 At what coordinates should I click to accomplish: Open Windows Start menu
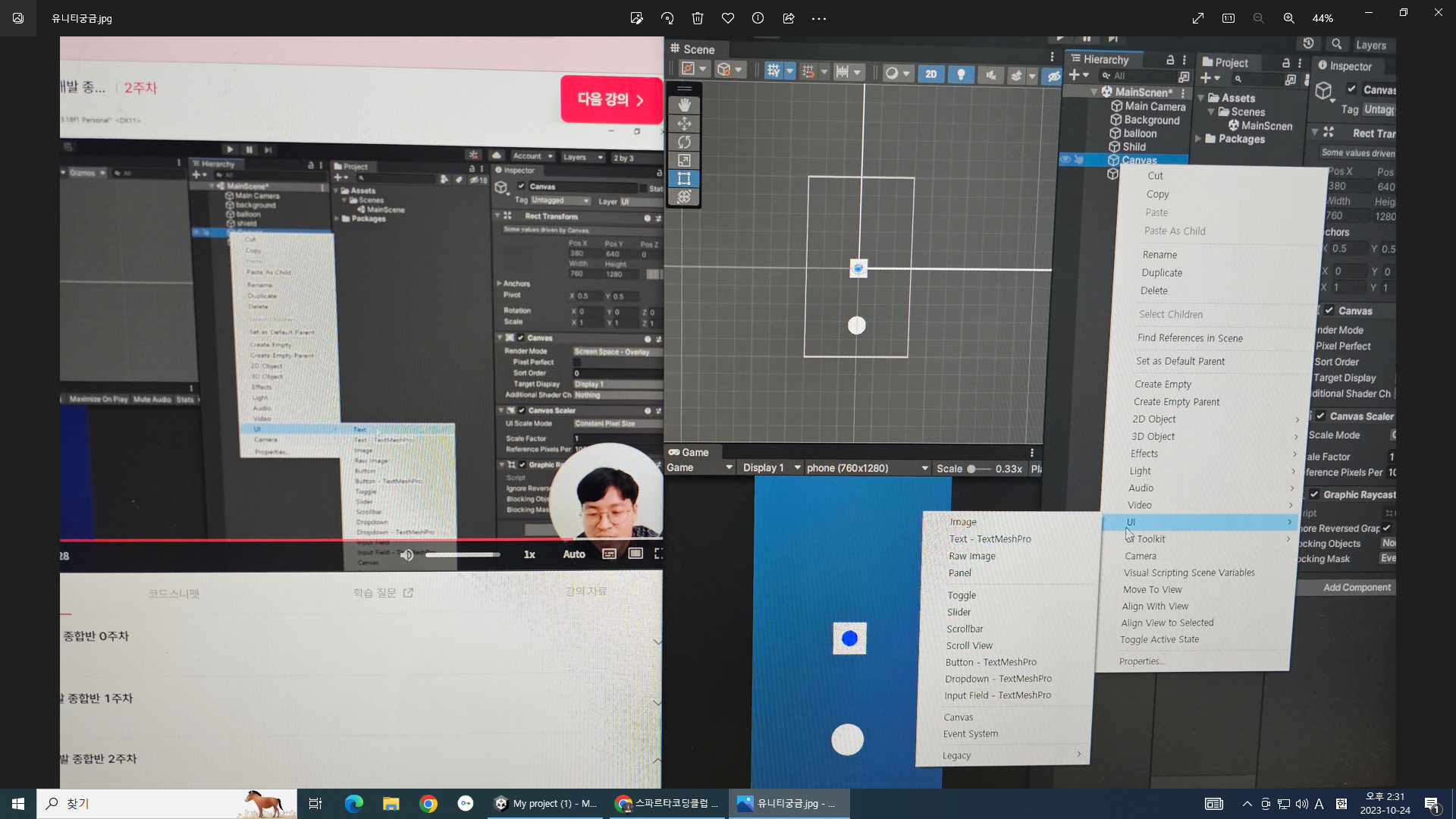click(x=18, y=804)
